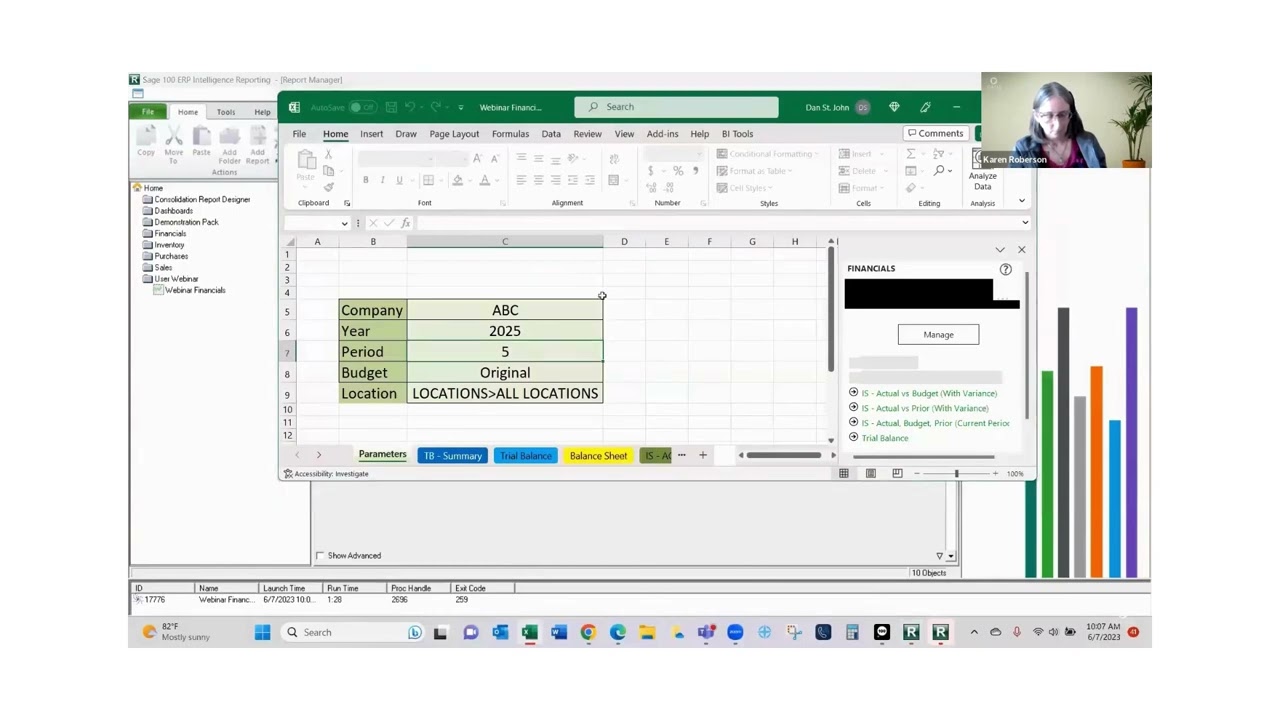The image size is (1280, 720).
Task: Click the Center align icon
Action: tap(538, 180)
